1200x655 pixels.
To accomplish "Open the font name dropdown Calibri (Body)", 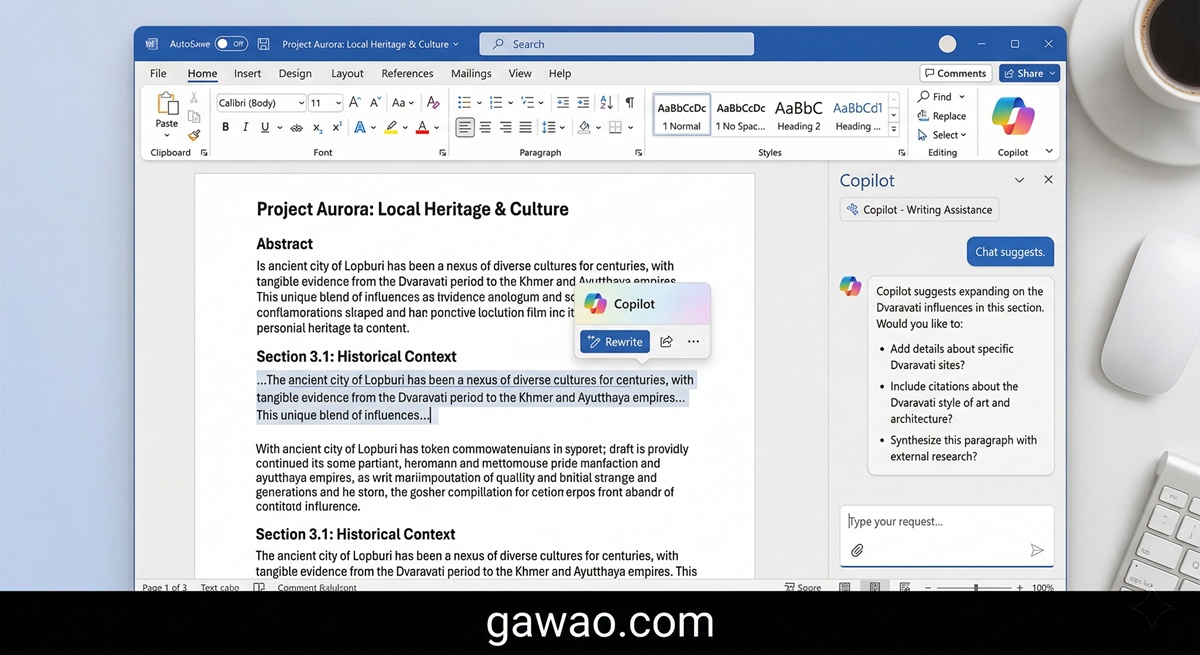I will [261, 103].
